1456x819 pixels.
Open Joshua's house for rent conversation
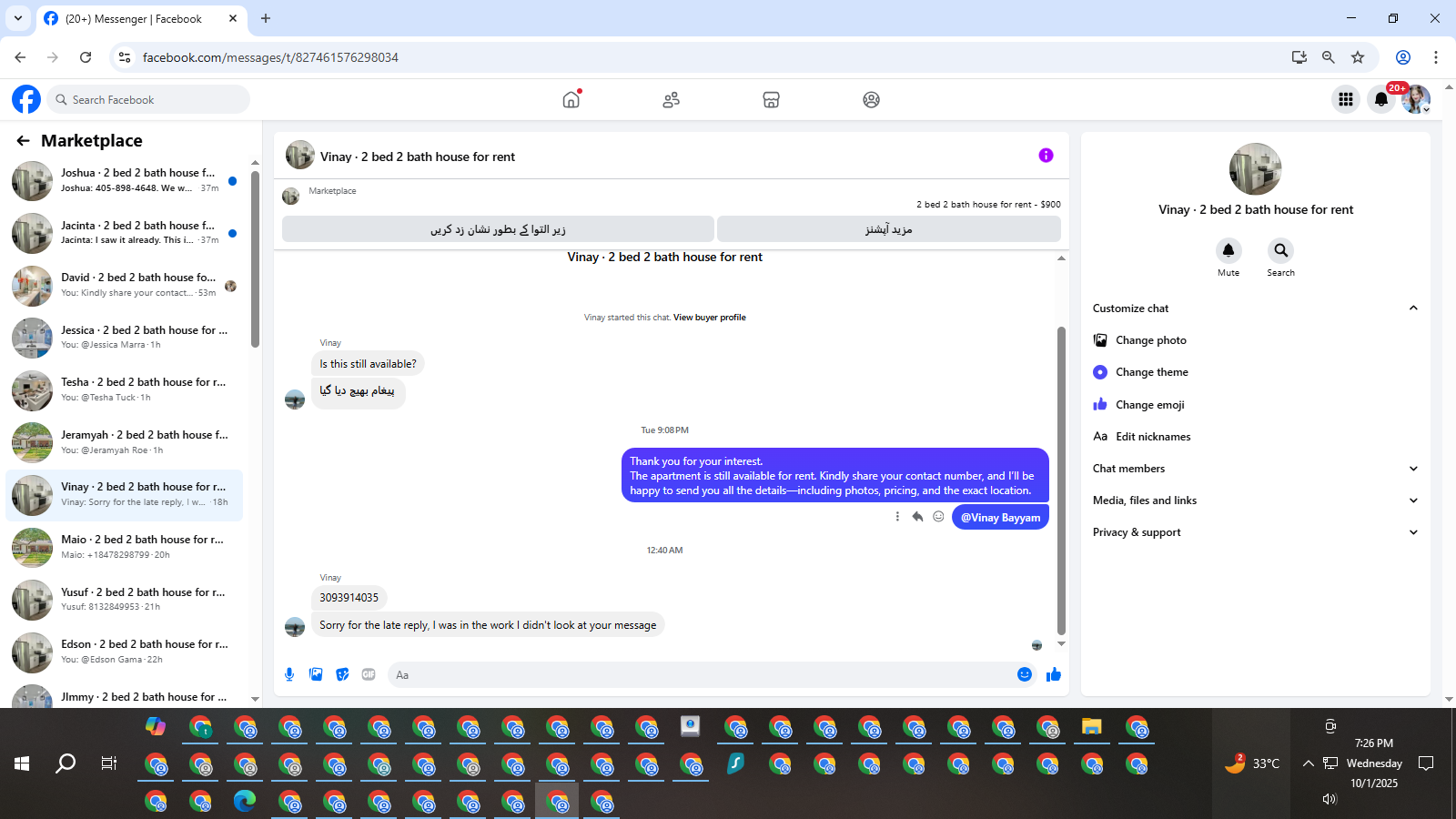pos(125,181)
